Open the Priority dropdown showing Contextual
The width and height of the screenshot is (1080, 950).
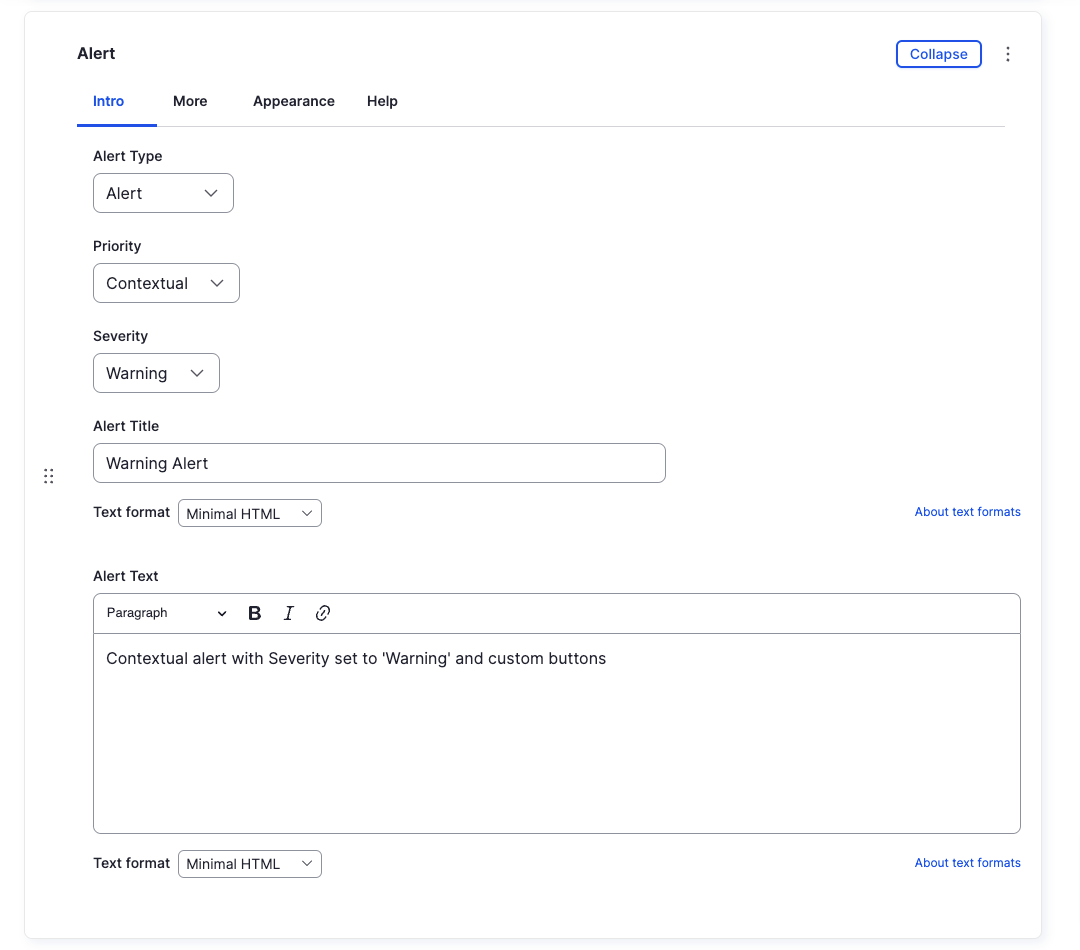(x=166, y=283)
